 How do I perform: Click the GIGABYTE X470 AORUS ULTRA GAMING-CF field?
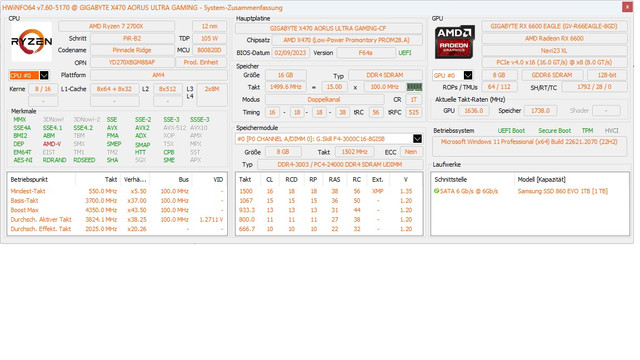(329, 29)
